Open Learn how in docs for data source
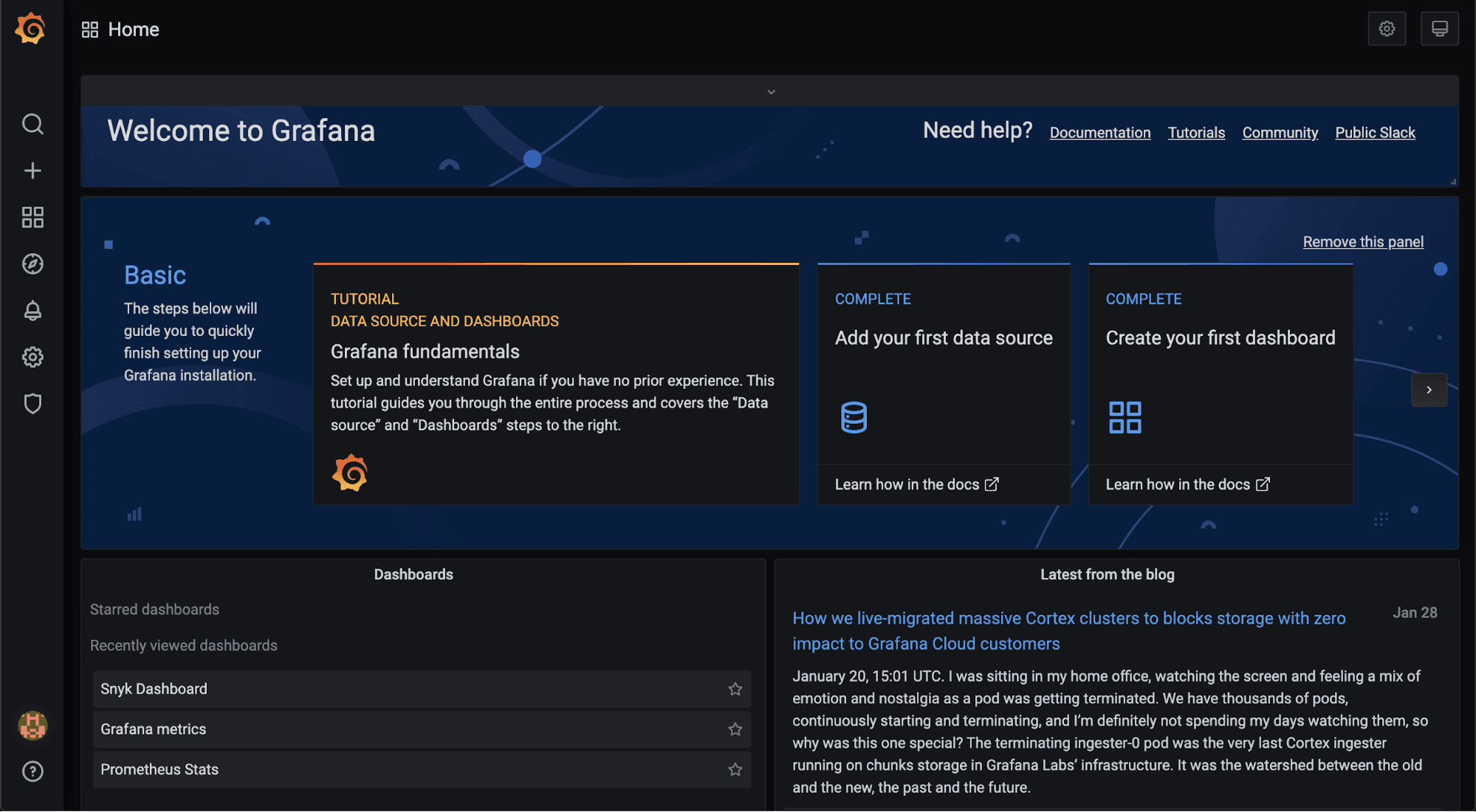The image size is (1476, 812). 916,484
